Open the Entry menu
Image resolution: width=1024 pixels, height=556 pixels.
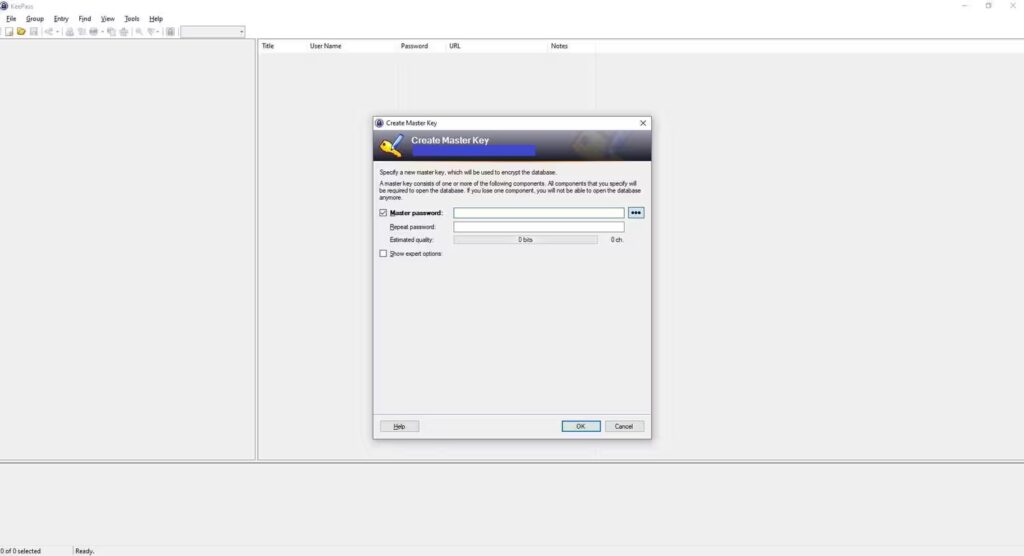click(x=61, y=19)
